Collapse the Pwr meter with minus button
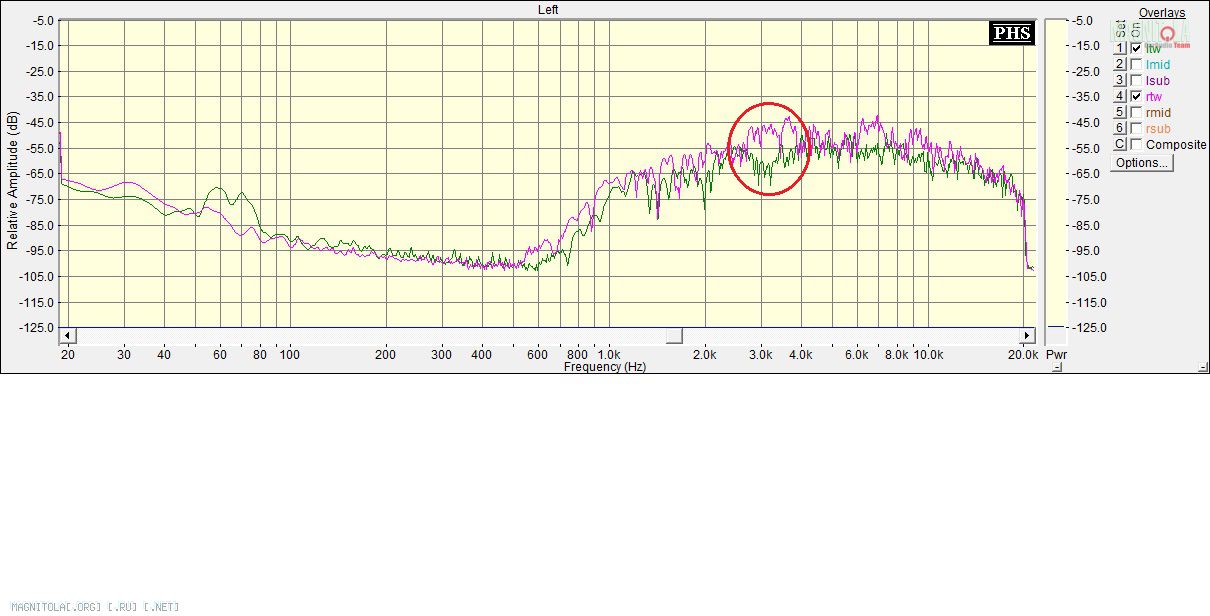The height and width of the screenshot is (616, 1210). 1057,367
